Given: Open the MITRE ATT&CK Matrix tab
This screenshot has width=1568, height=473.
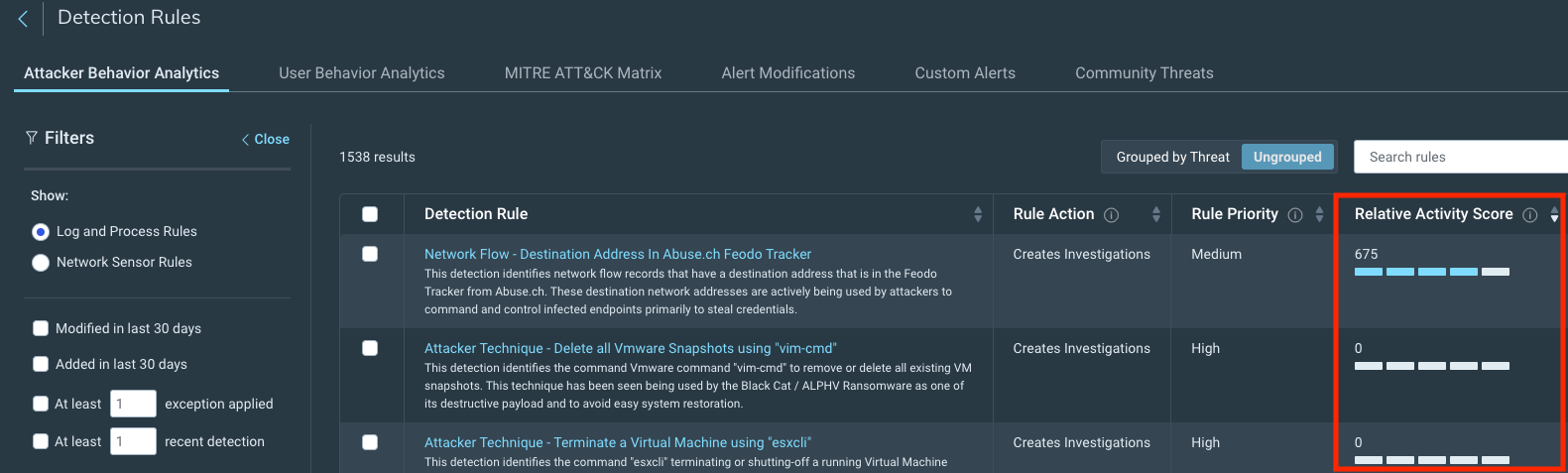Looking at the screenshot, I should point(582,73).
